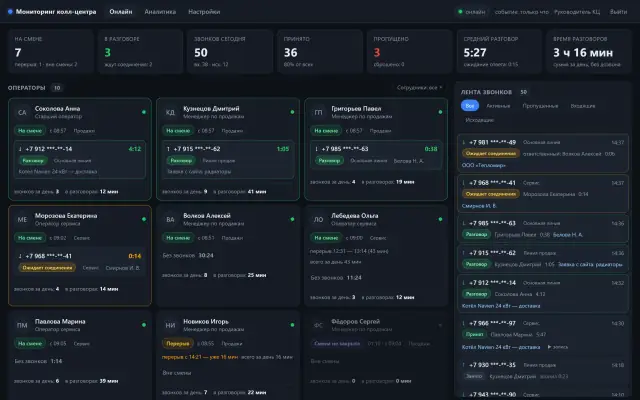
Task: Click the Выйти logout link
Action: [618, 12]
